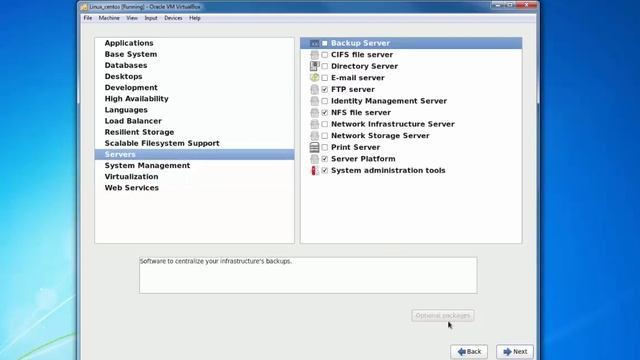Open the Machine menu
Screen dimensions: 640x360
tap(109, 18)
